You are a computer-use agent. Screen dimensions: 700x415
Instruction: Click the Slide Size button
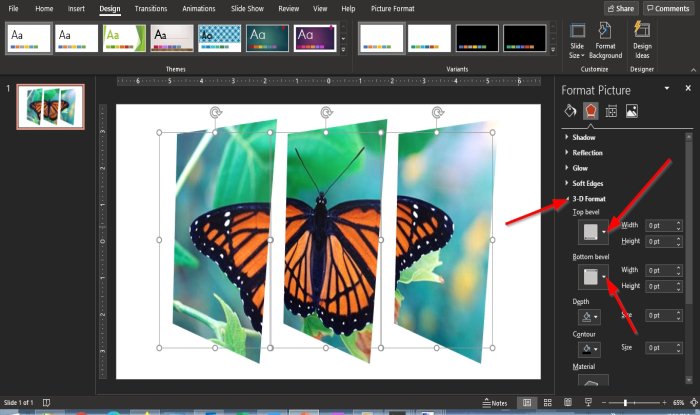coord(578,45)
